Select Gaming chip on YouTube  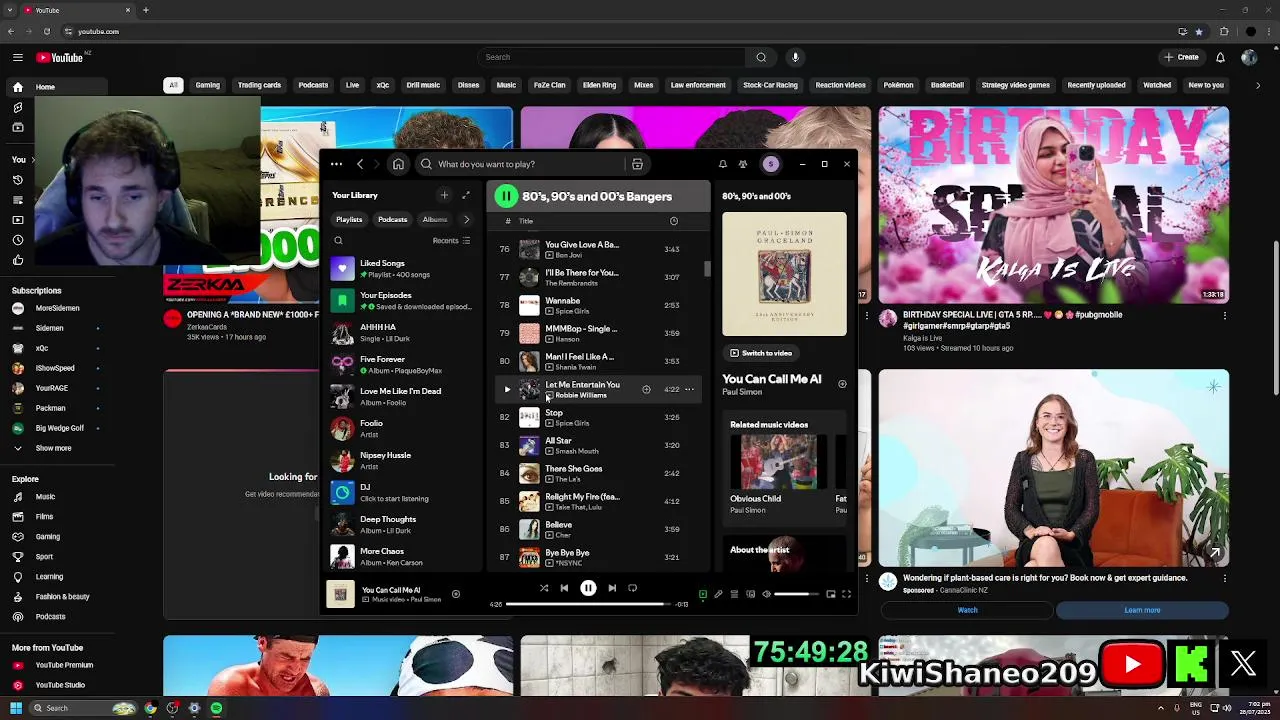tap(208, 85)
